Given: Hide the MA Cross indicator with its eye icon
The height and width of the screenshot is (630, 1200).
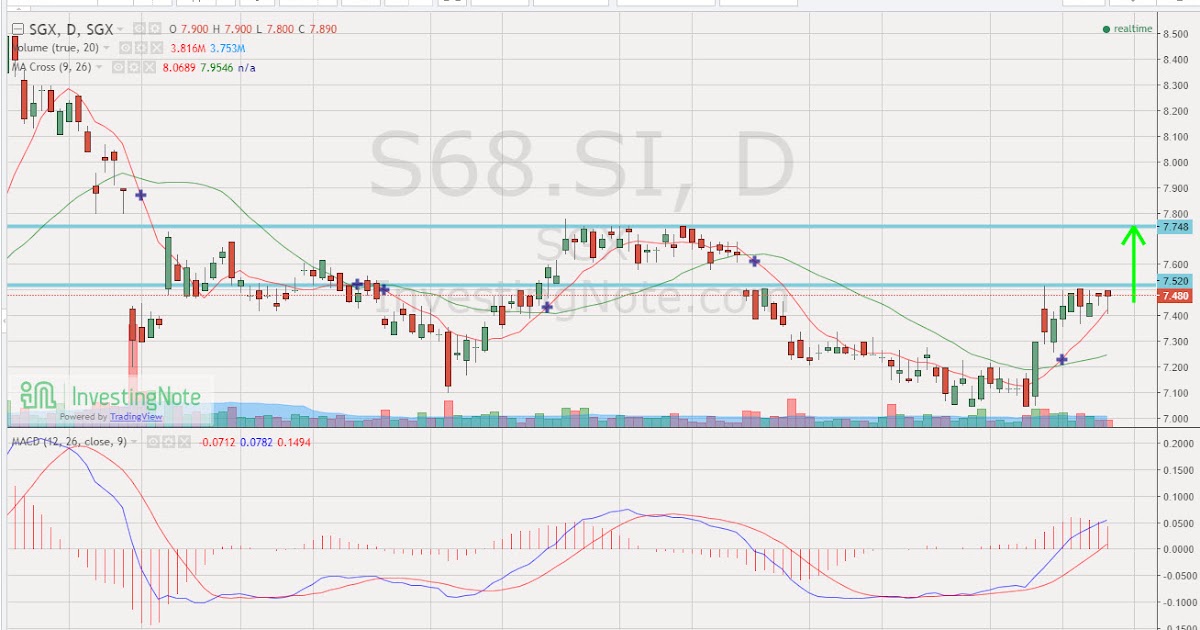Looking at the screenshot, I should click(118, 67).
